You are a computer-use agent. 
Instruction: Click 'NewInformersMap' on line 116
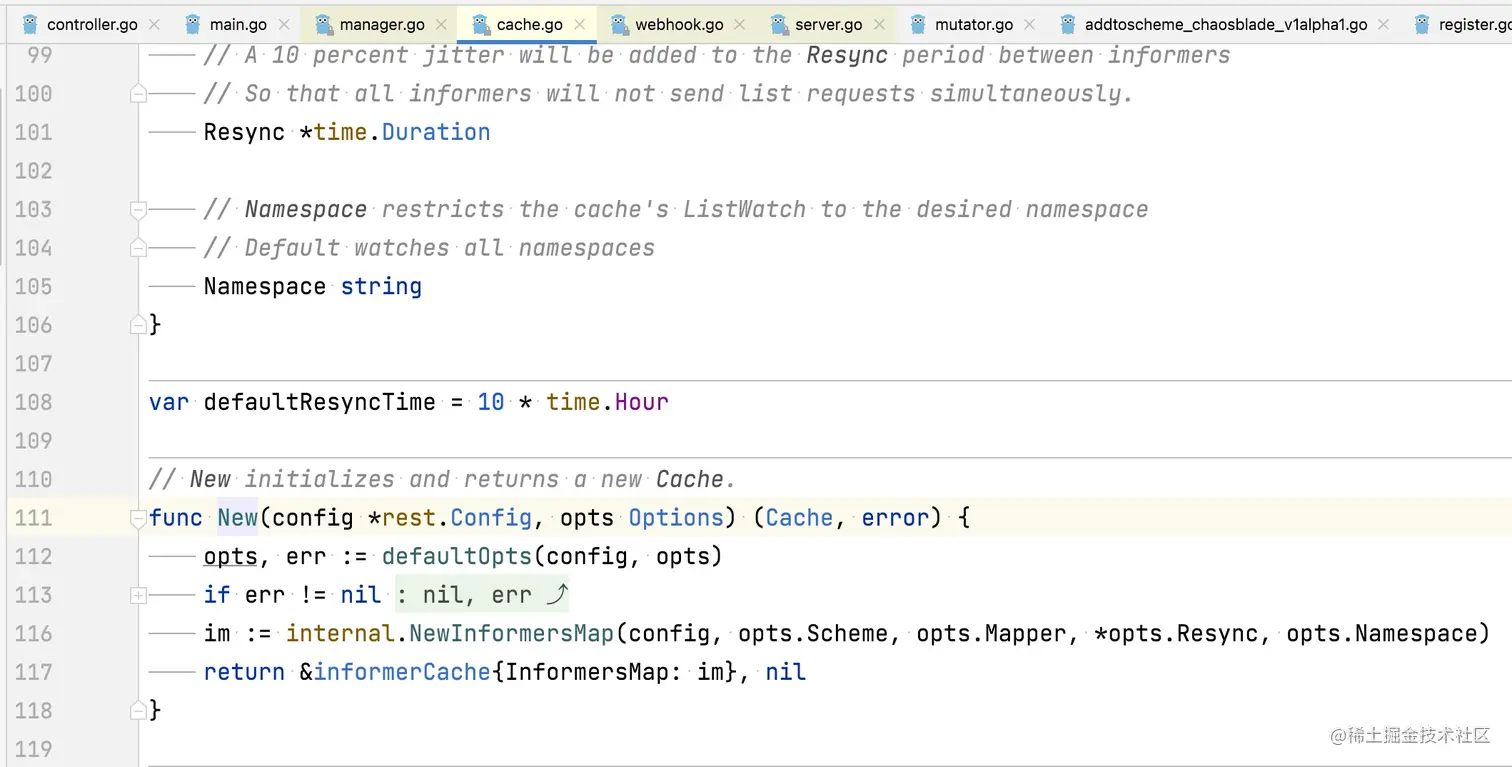511,633
